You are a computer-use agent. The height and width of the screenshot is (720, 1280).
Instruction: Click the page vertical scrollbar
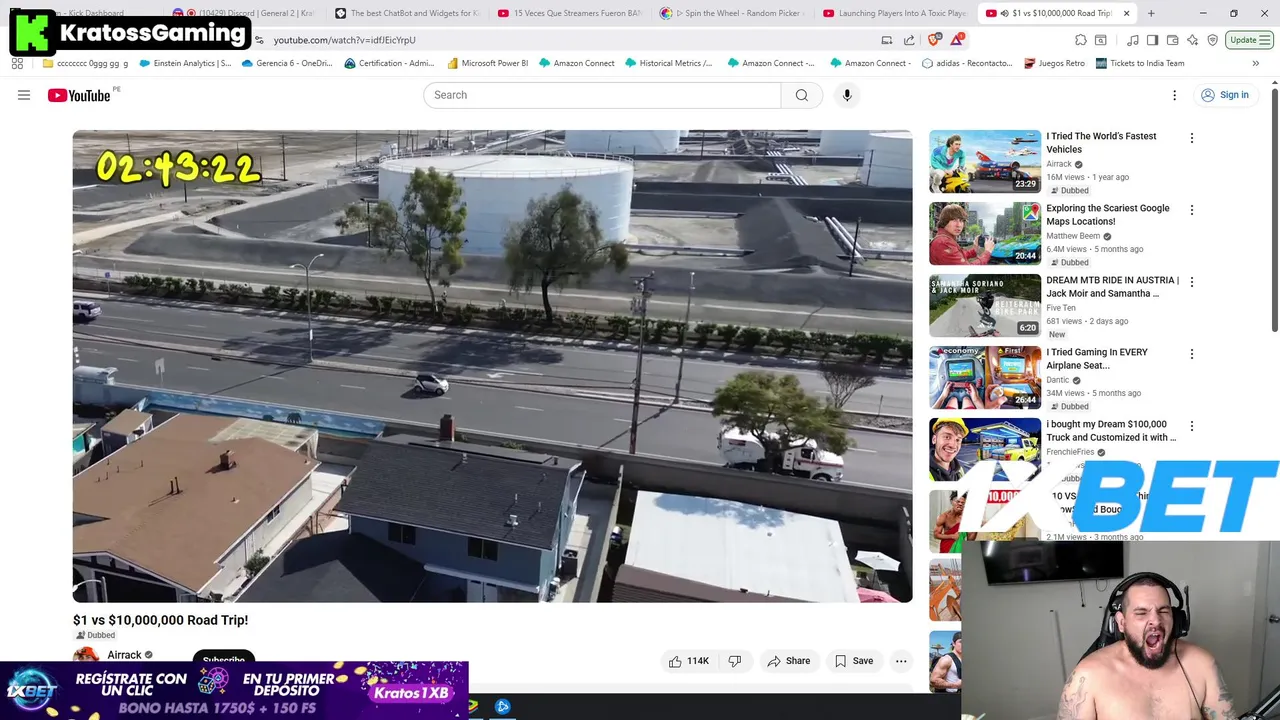[x=1274, y=210]
